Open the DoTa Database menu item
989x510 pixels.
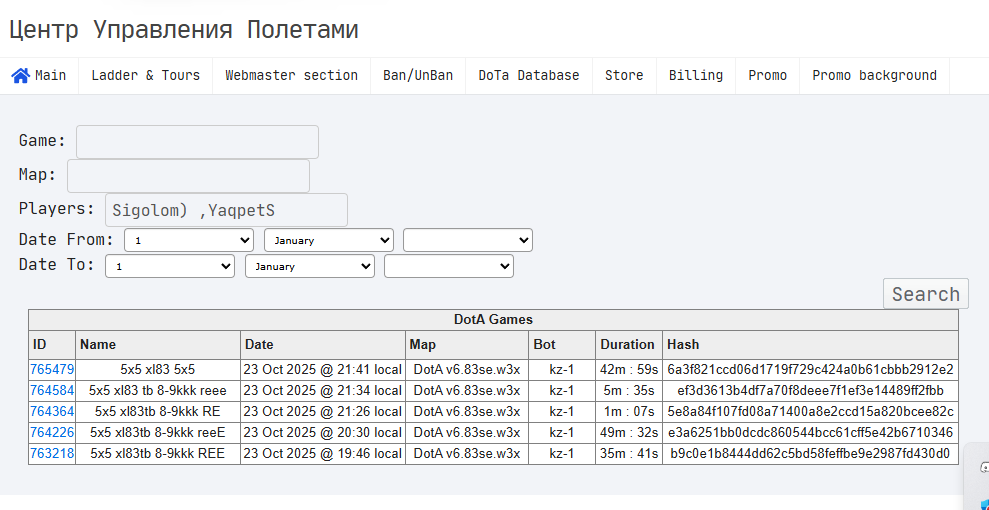coord(528,76)
